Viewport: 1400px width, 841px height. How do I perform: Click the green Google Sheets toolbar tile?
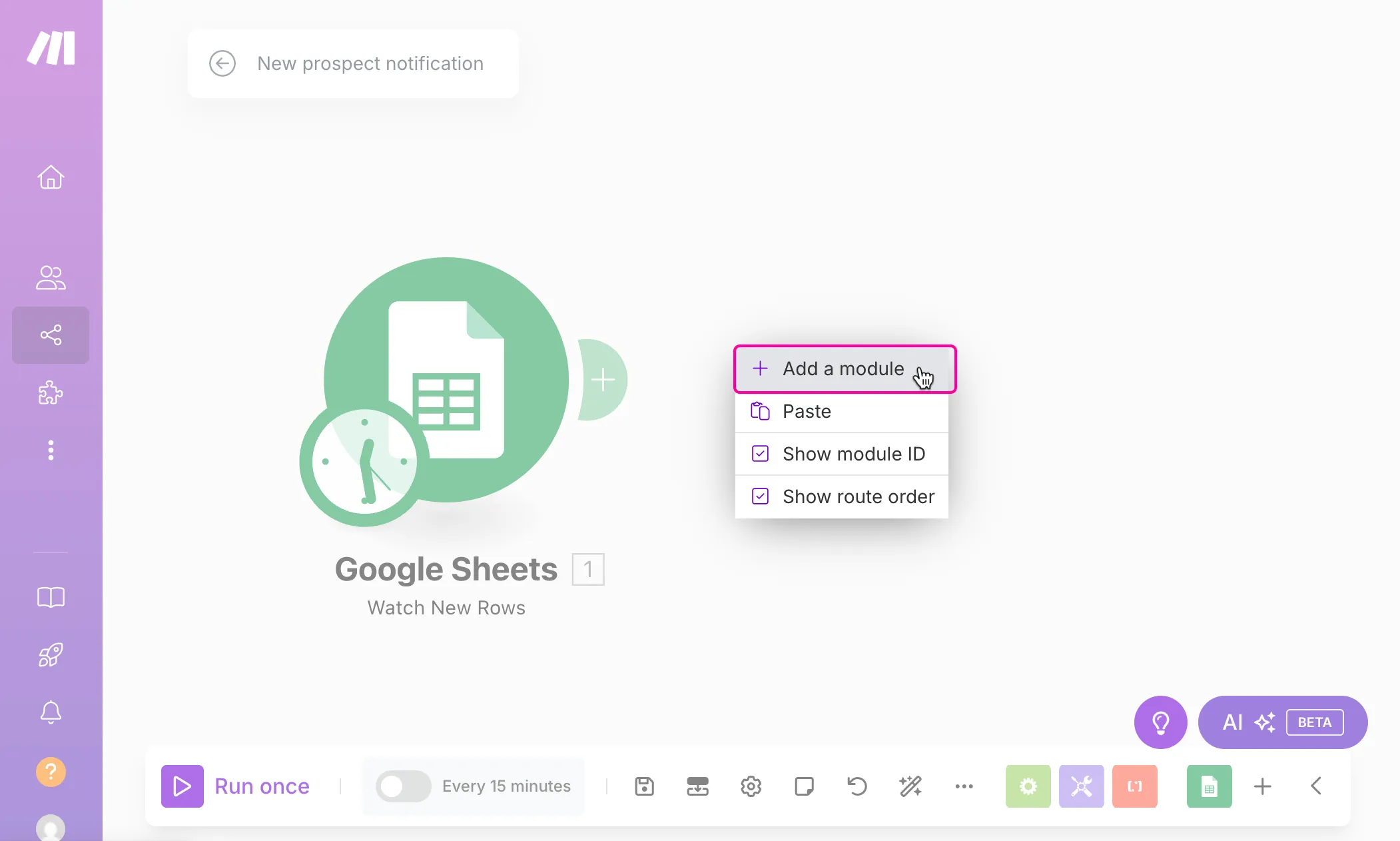click(1209, 786)
